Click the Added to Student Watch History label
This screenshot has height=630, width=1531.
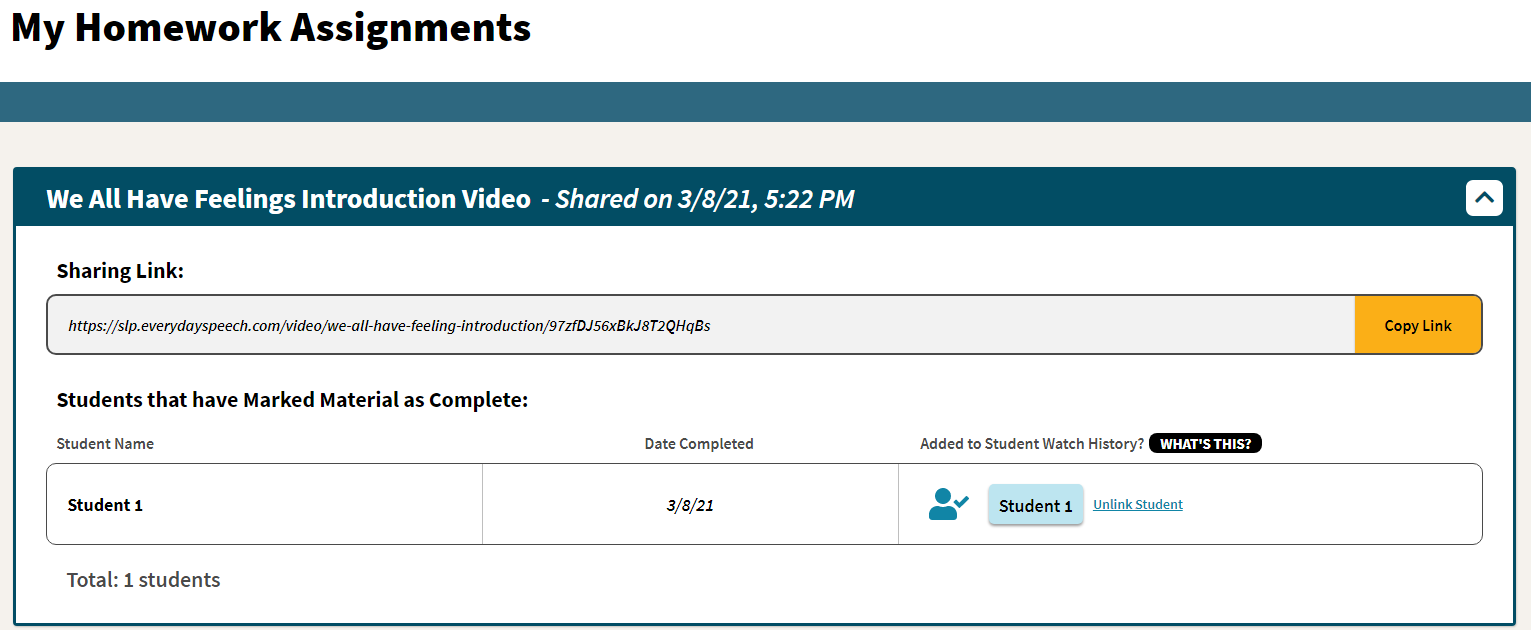pos(1032,444)
